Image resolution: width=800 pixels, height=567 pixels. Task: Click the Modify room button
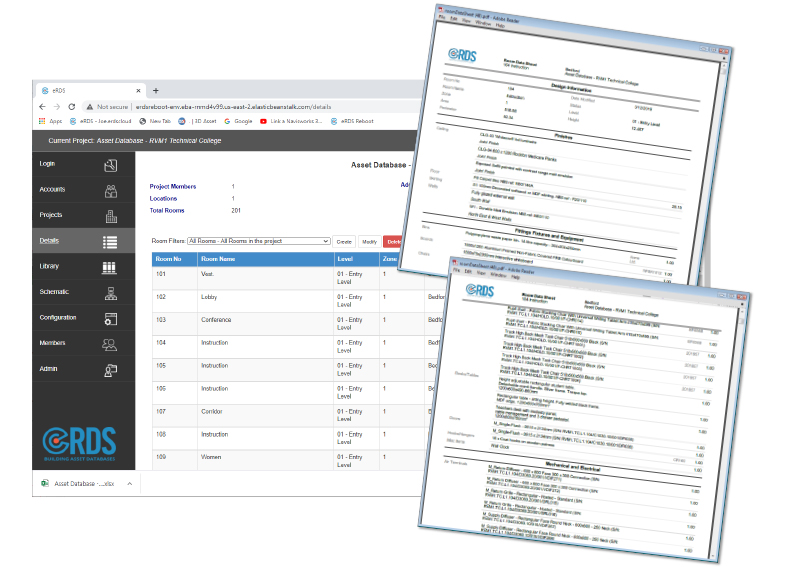(369, 241)
